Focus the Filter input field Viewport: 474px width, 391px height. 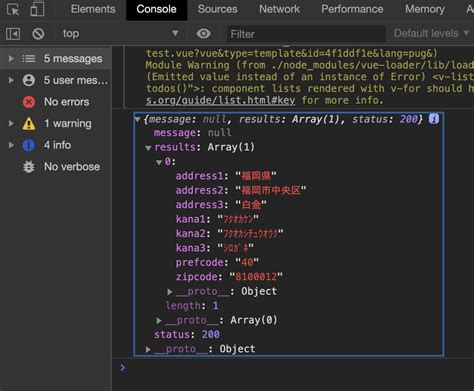(306, 34)
